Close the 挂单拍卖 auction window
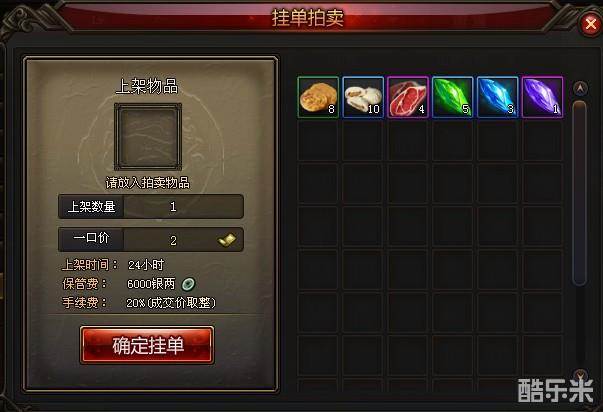This screenshot has width=603, height=412. [x=591, y=24]
